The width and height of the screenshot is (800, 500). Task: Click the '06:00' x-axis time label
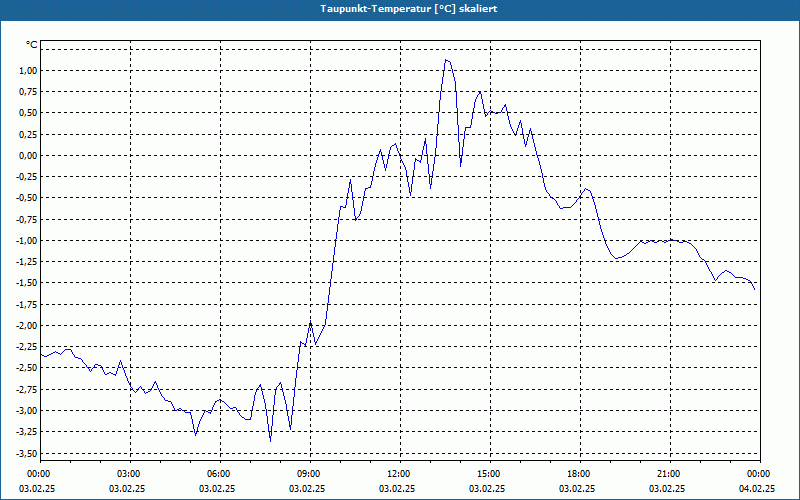(x=220, y=474)
